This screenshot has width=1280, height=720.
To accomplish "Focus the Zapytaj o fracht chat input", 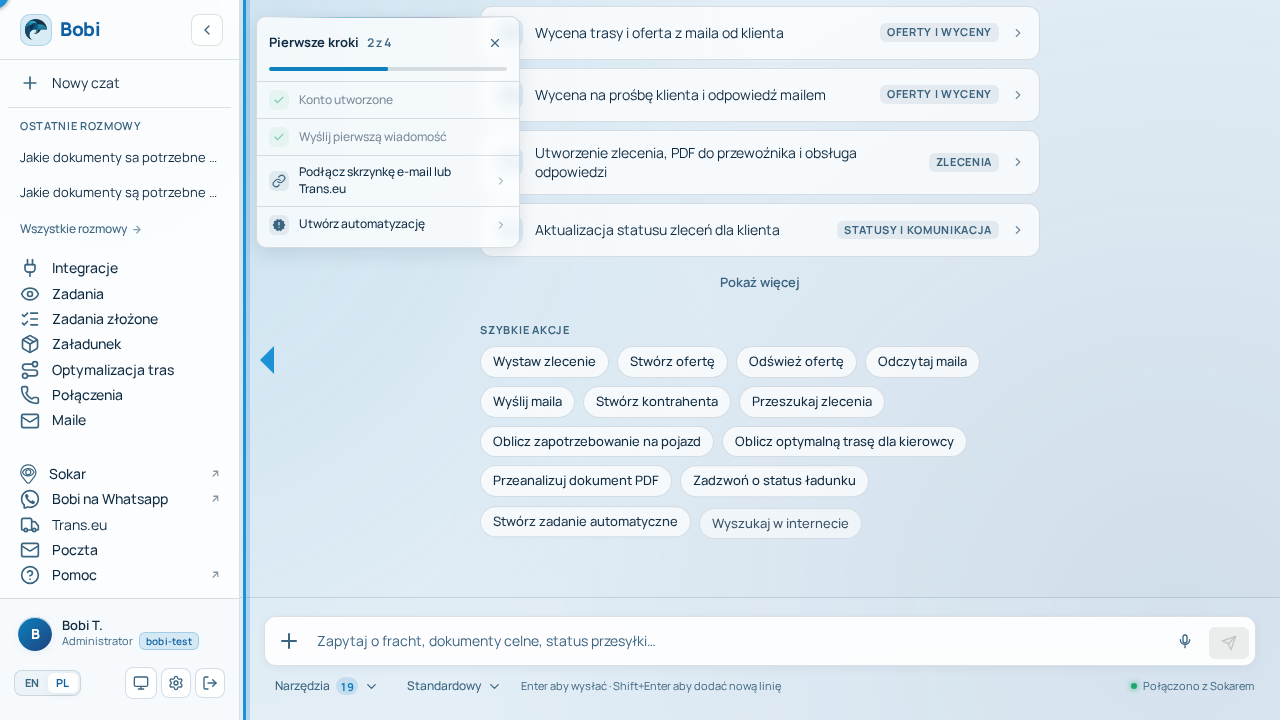I will point(740,641).
